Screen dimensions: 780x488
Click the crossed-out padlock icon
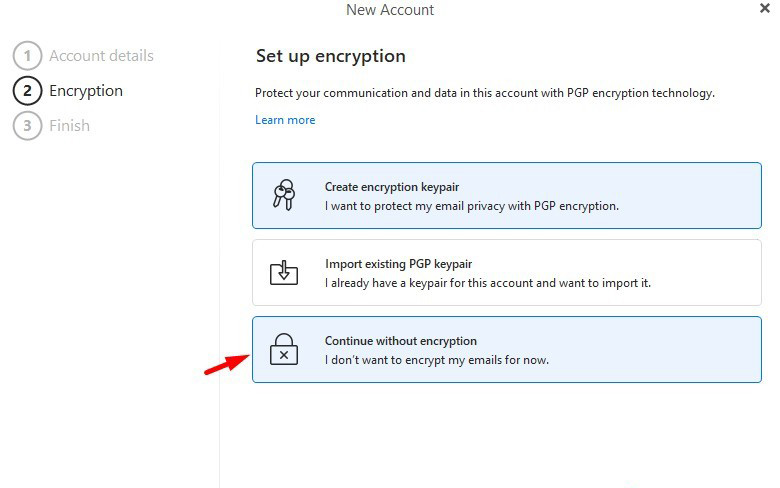pos(284,349)
